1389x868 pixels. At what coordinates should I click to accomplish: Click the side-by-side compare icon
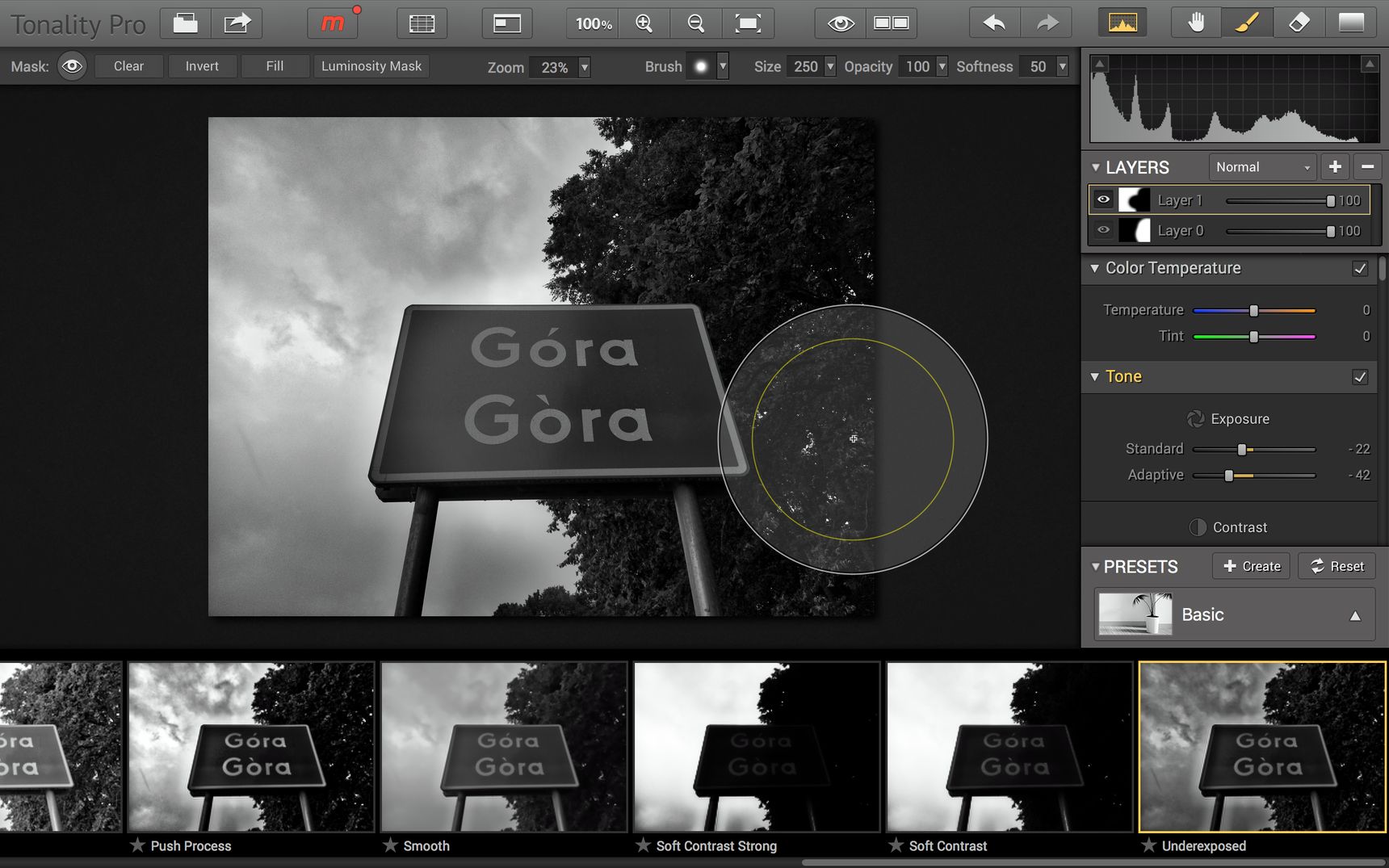(892, 23)
